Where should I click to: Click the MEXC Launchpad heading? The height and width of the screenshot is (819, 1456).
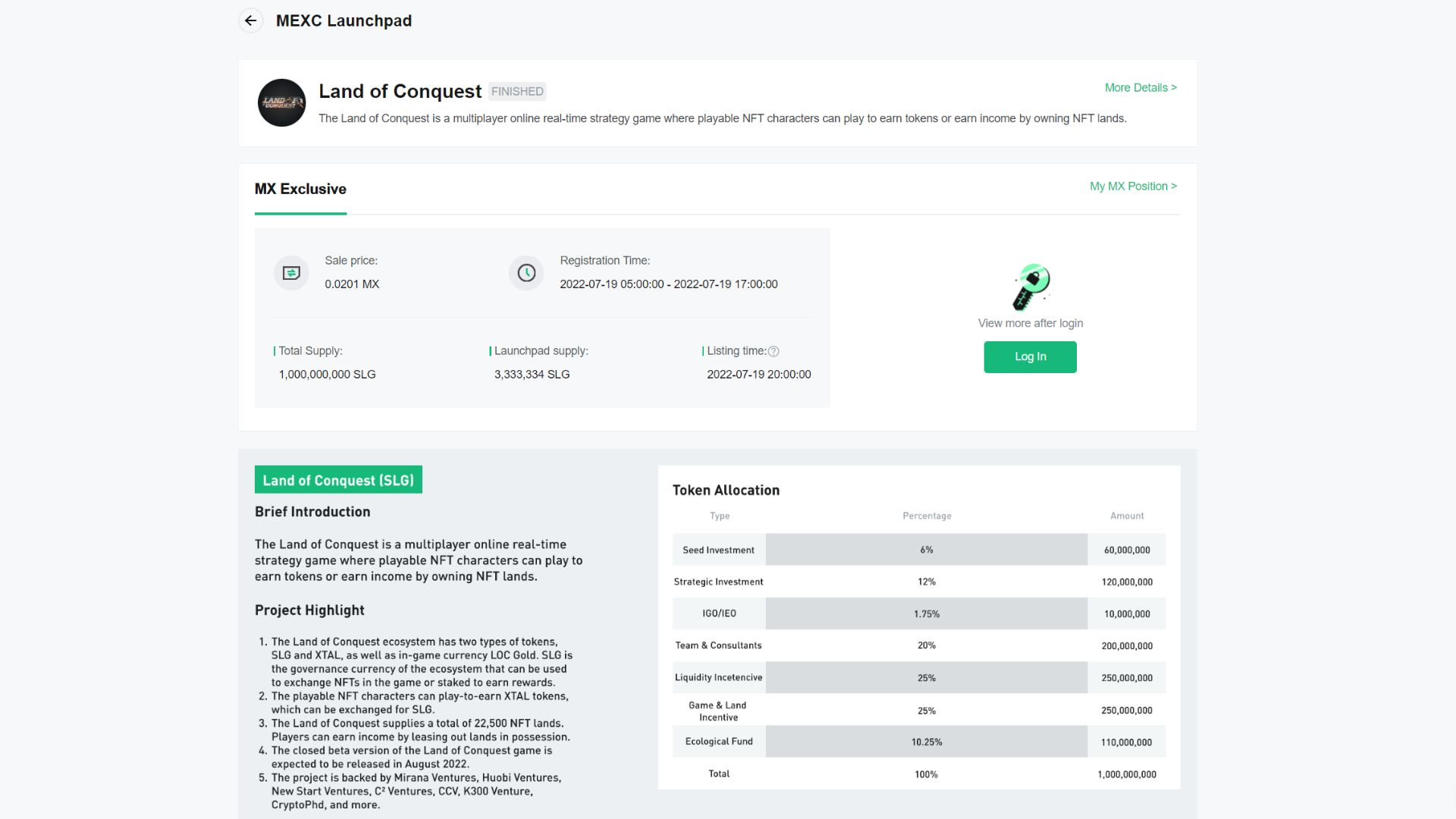(x=344, y=21)
